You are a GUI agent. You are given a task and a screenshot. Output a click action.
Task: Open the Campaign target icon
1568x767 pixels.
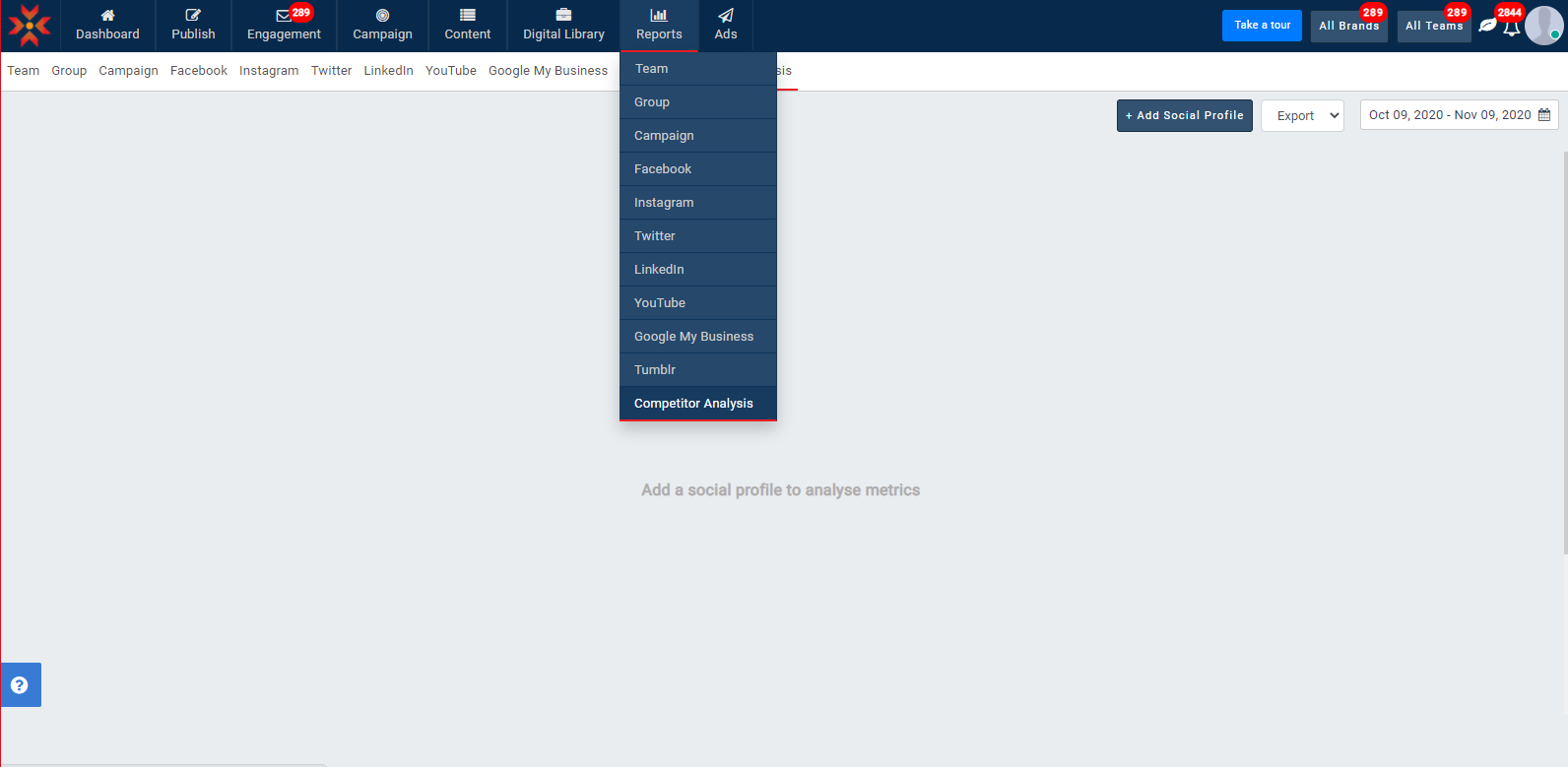[382, 16]
